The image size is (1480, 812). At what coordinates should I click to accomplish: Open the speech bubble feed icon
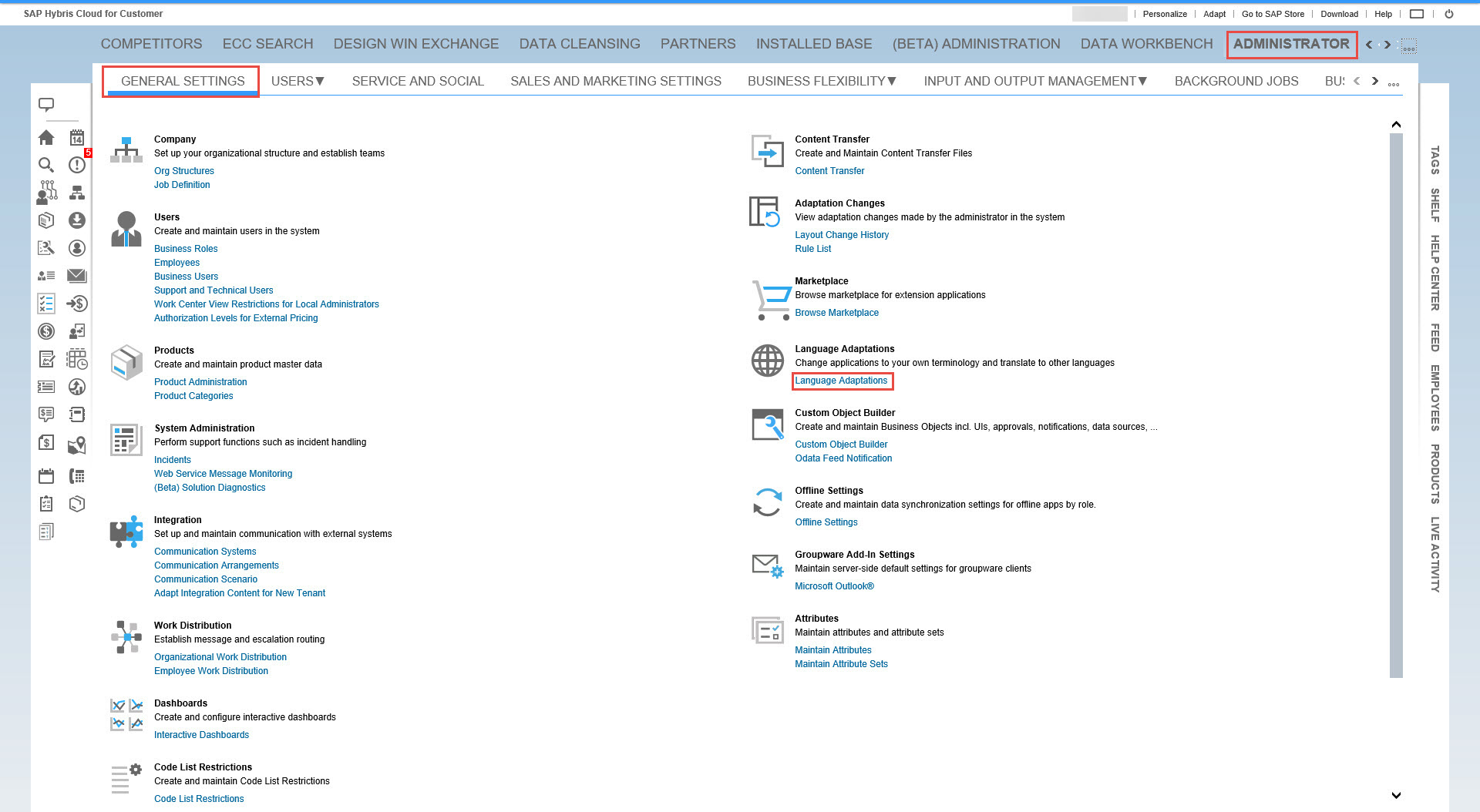pos(46,104)
